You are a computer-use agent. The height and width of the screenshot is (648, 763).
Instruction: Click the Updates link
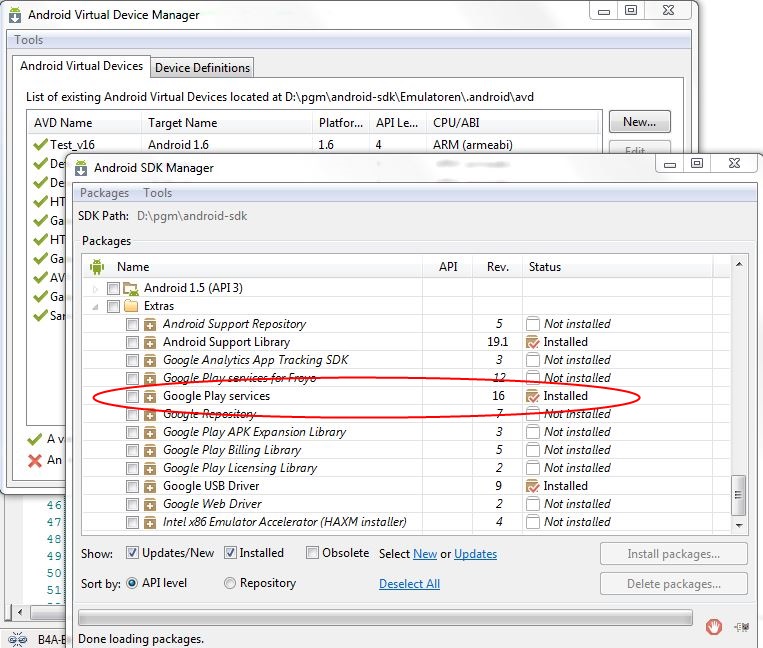click(475, 554)
